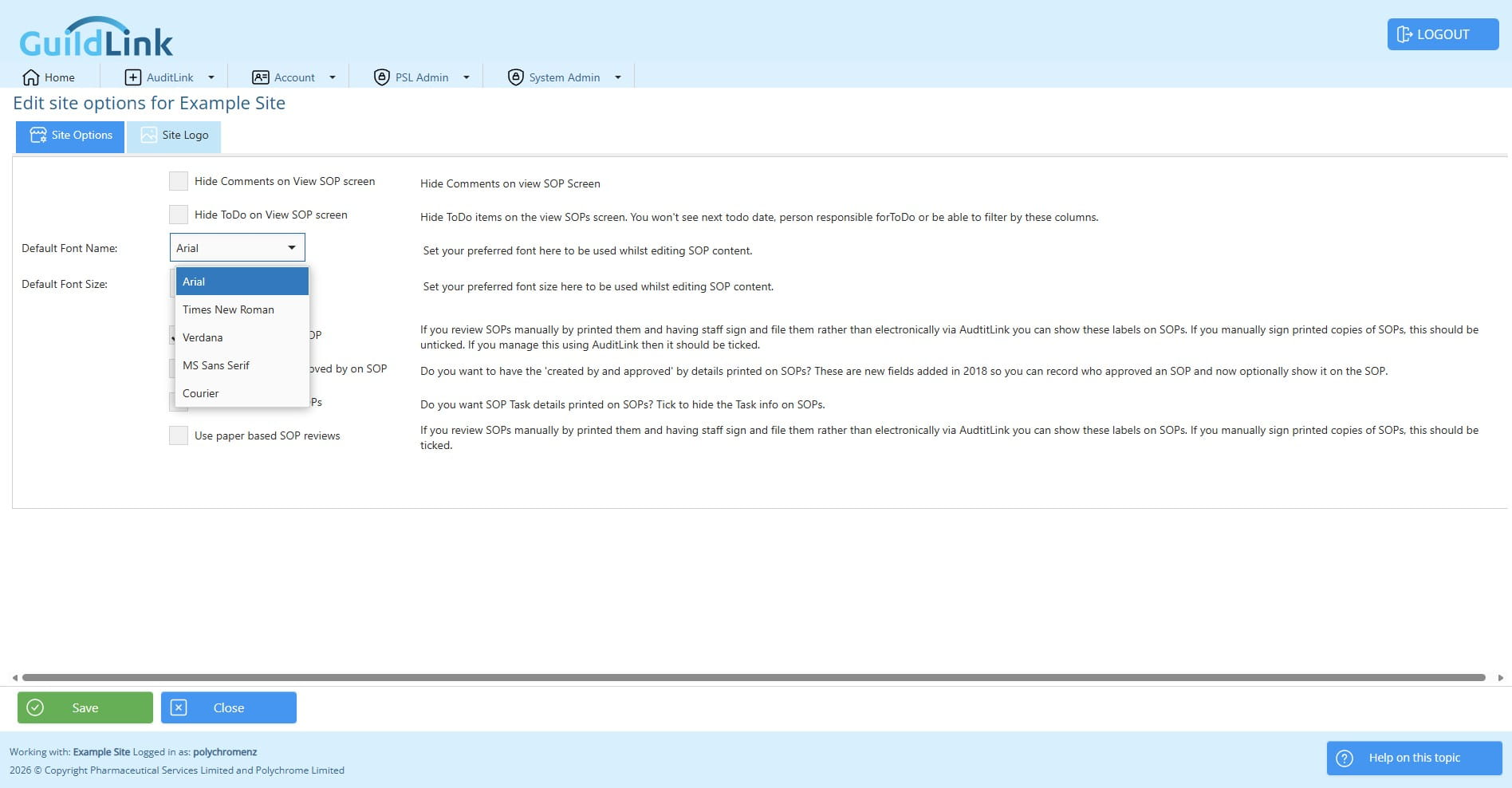Image resolution: width=1512 pixels, height=788 pixels.
Task: Click the blue Close button
Action: tap(229, 707)
